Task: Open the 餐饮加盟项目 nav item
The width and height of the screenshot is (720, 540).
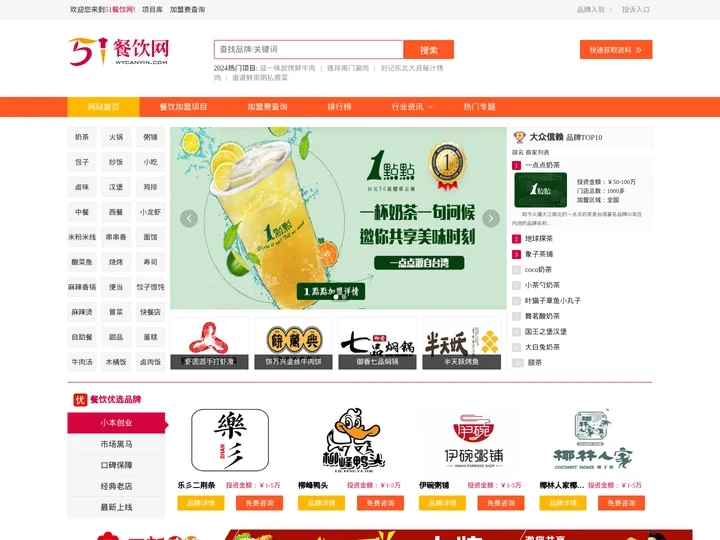Action: click(x=183, y=107)
